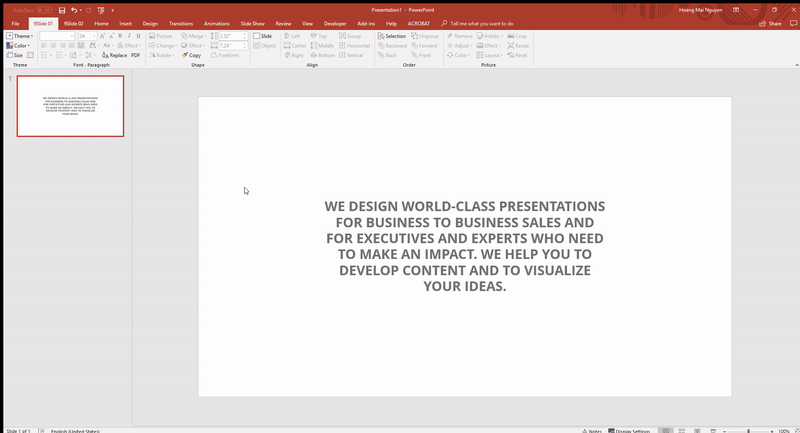This screenshot has width=800, height=433.
Task: Click Distribute Horizontal
Action: pos(355,45)
